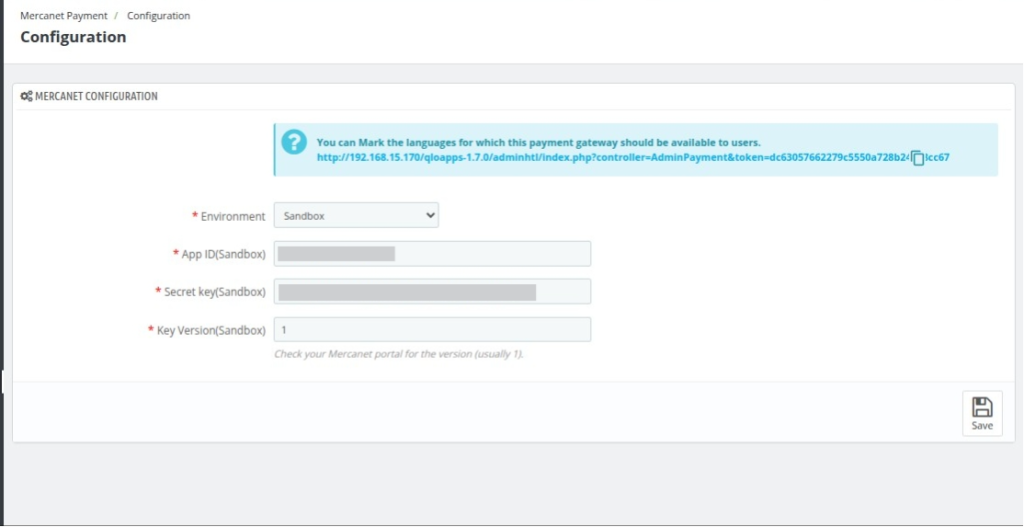Focus the App ID(Sandbox) input field

click(432, 253)
